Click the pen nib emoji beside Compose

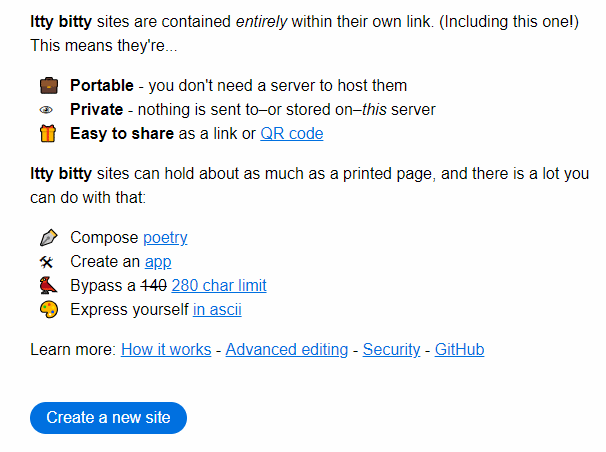(49, 238)
